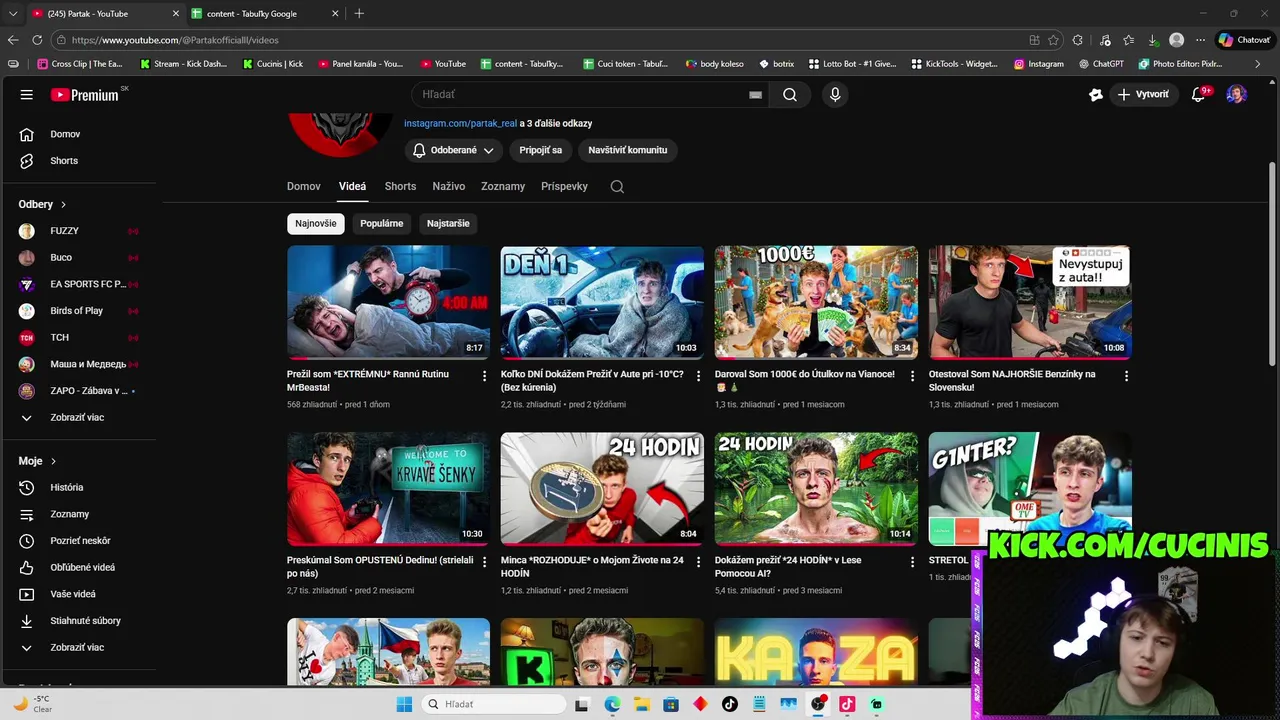Open the Chatovať Copilot button
Screen dimensions: 1280x720
point(1244,40)
